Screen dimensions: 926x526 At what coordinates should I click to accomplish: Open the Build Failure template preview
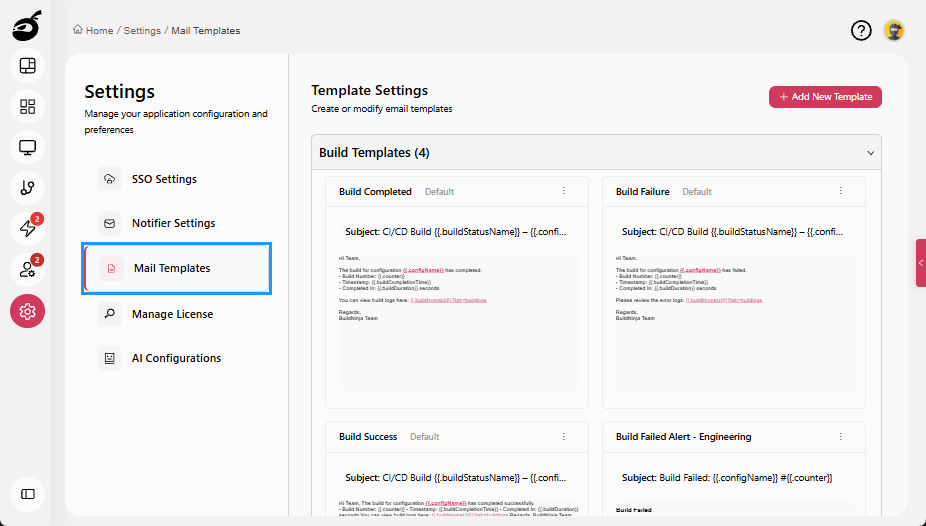coord(734,322)
